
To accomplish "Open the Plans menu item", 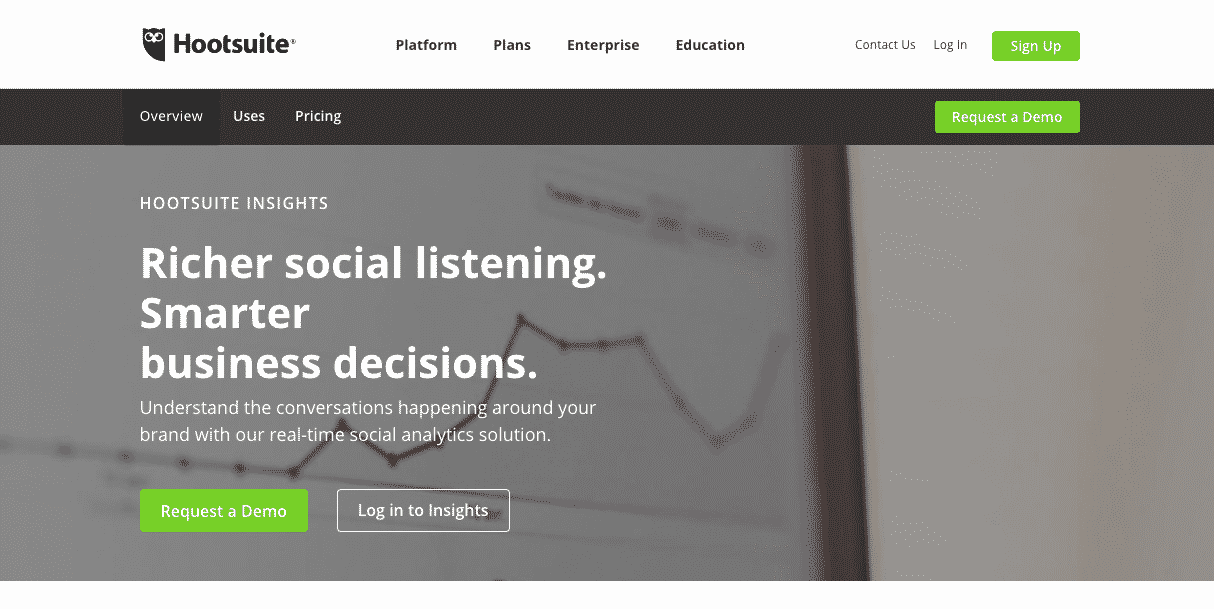I will [x=512, y=45].
